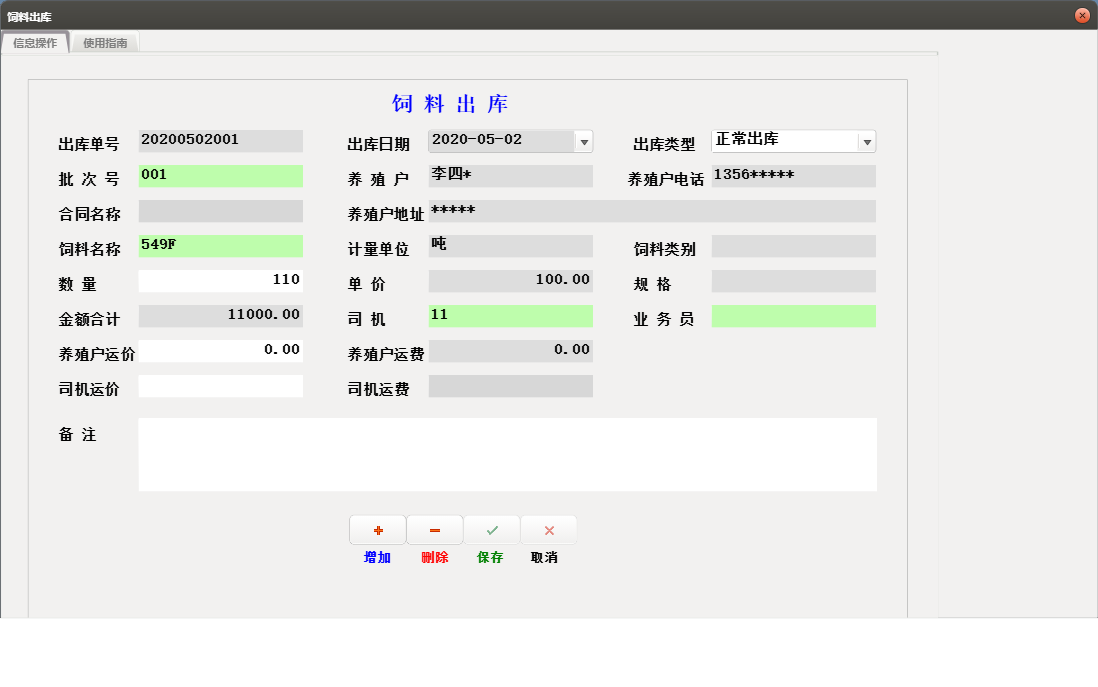Open the 使用指南 tab
The height and width of the screenshot is (687, 1098).
pos(105,43)
